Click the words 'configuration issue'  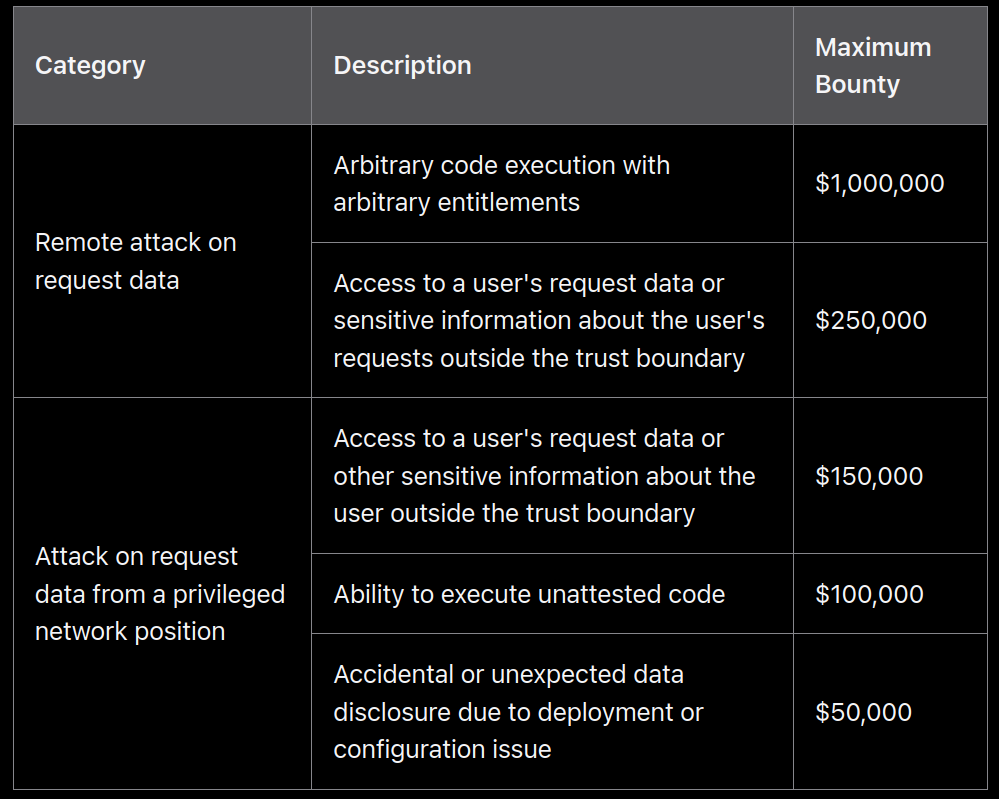(442, 750)
